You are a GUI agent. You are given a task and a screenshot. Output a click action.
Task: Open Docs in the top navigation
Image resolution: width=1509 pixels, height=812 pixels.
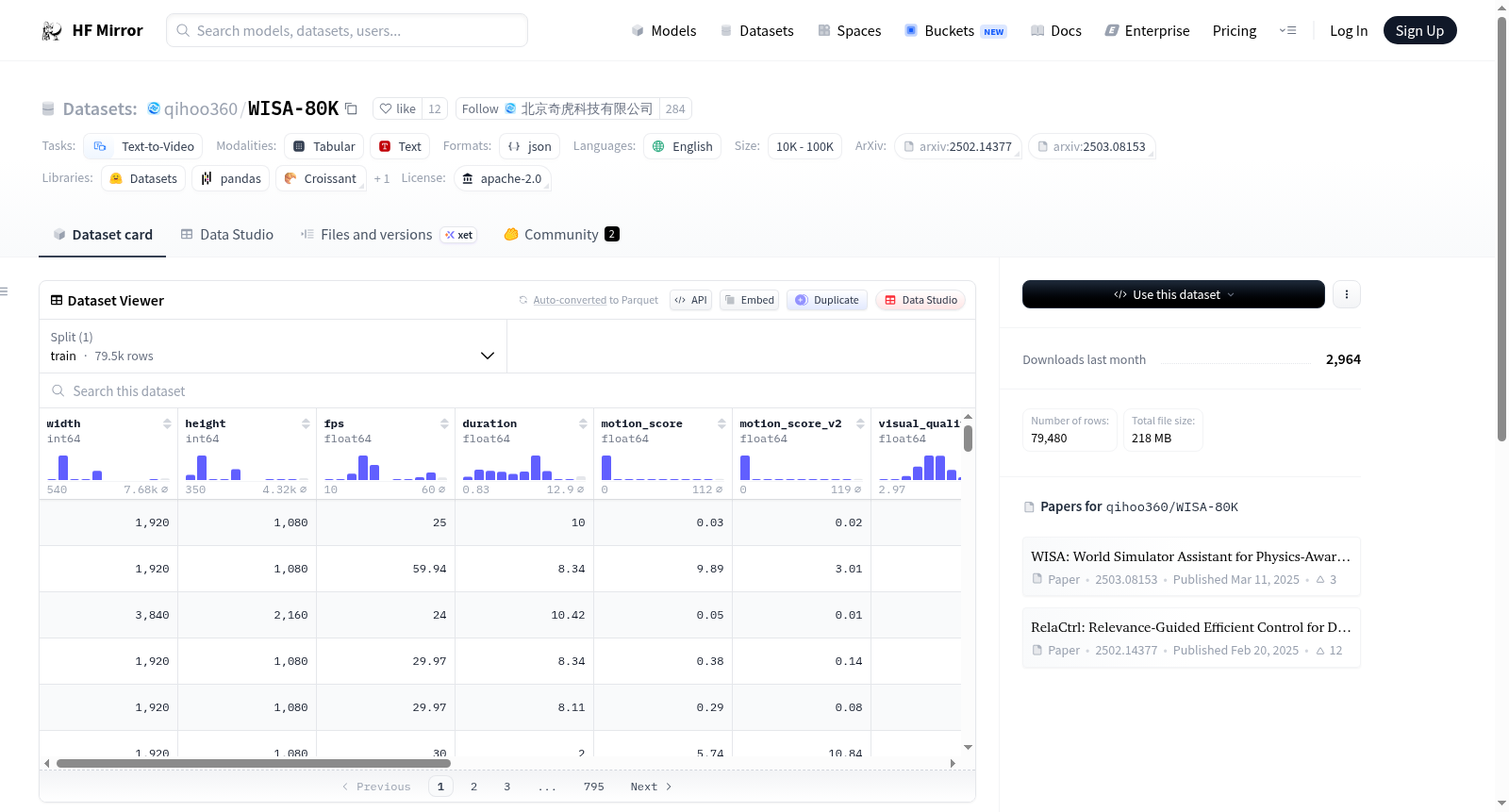[1055, 31]
